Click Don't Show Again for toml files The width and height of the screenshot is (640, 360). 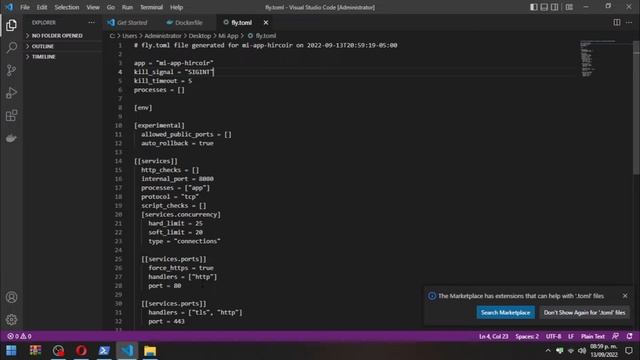584,313
